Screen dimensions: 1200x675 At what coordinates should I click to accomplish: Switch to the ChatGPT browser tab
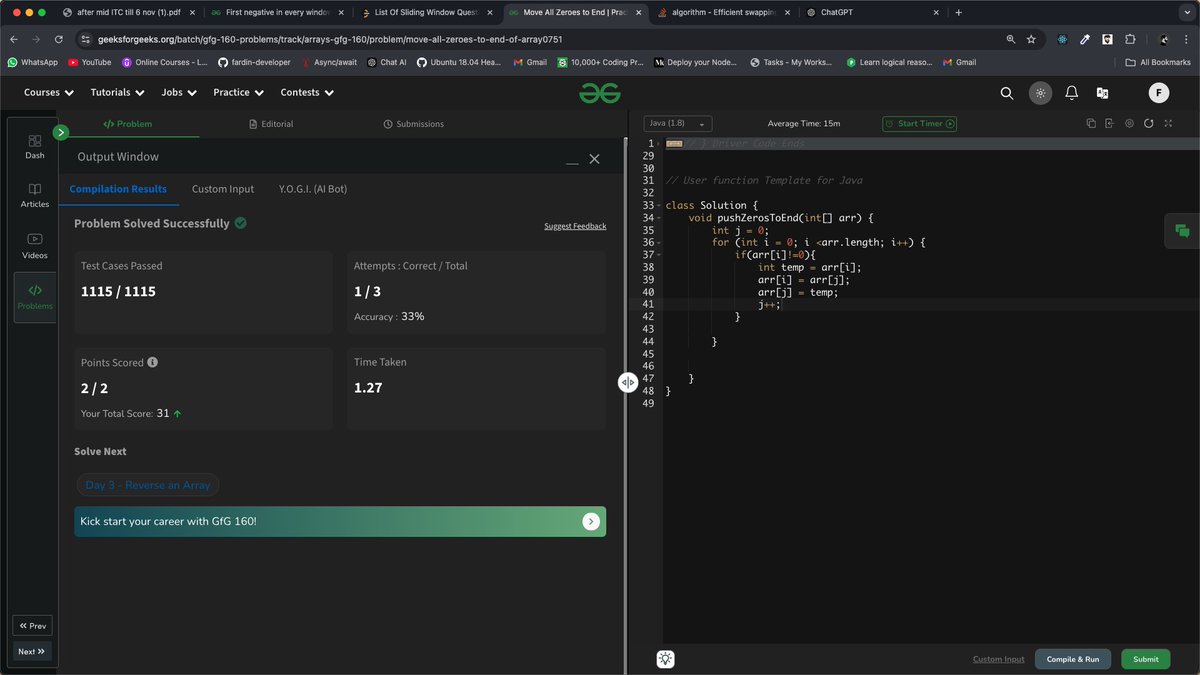[870, 13]
